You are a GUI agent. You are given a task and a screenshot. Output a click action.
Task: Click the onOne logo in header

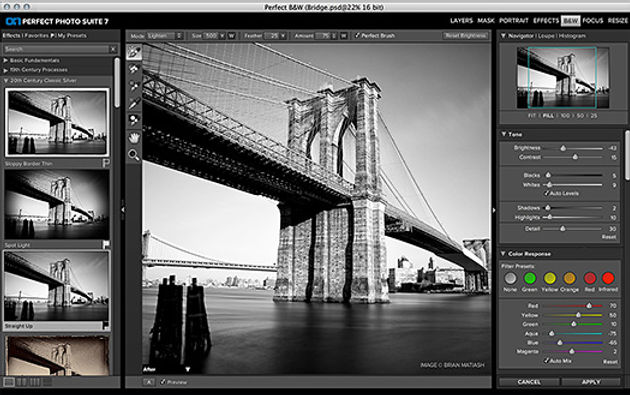[x=13, y=21]
